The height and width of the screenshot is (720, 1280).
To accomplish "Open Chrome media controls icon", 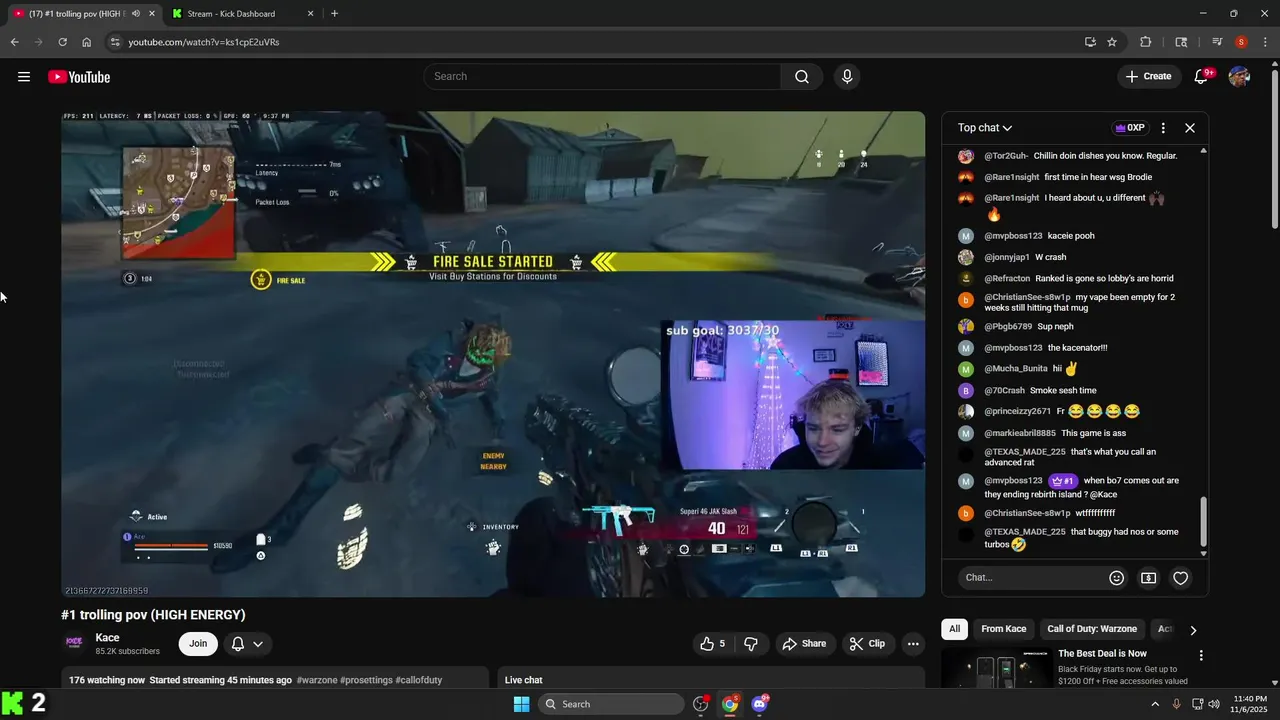I will (x=1217, y=42).
